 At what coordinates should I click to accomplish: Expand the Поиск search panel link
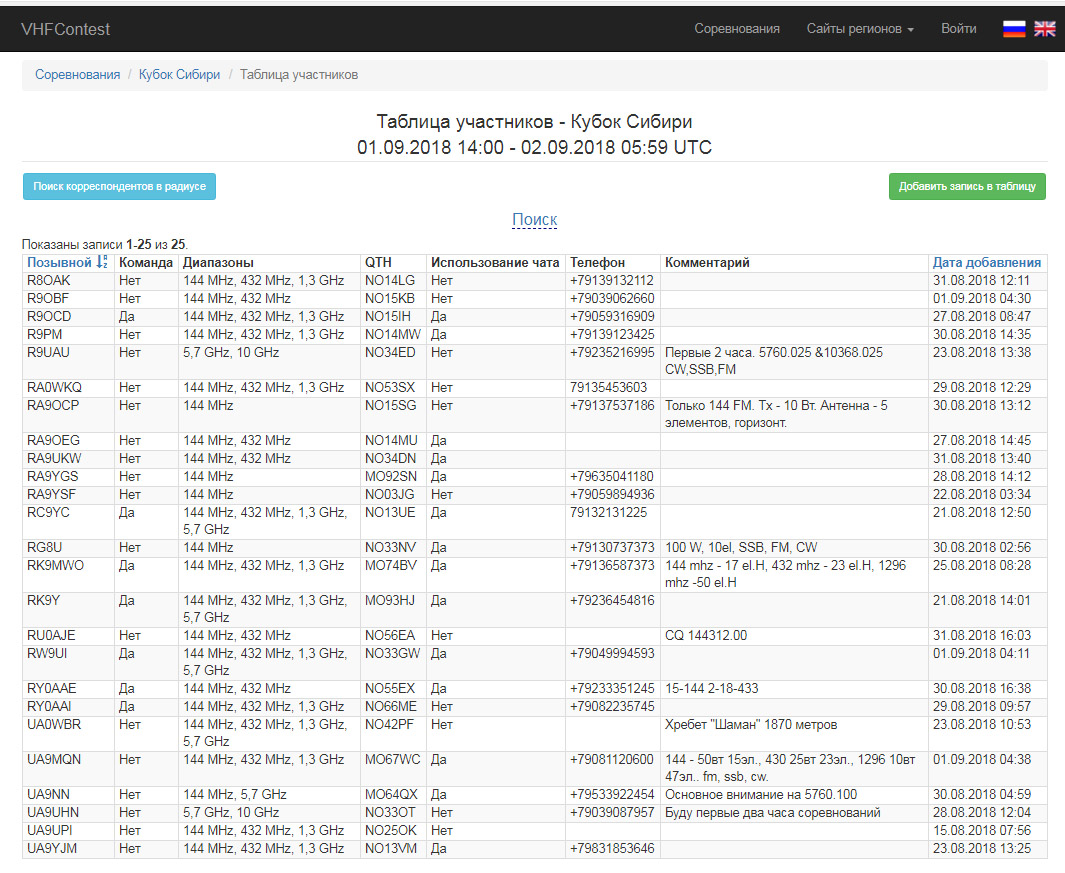pyautogui.click(x=534, y=220)
